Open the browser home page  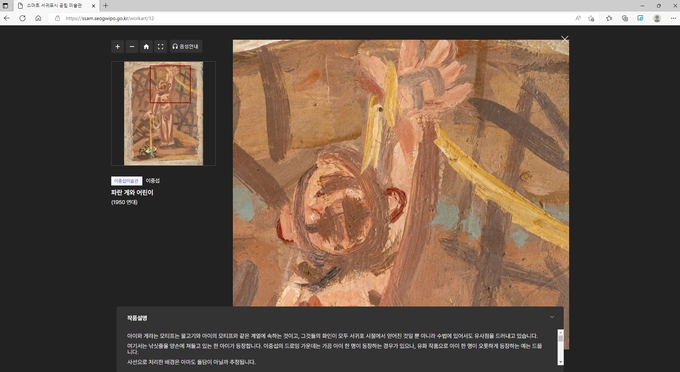click(38, 18)
